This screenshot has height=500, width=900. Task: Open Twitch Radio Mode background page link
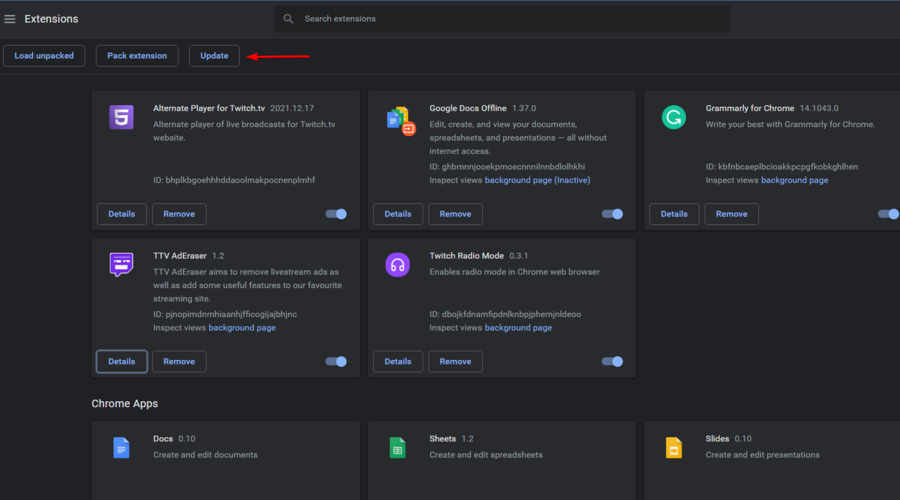tap(518, 328)
